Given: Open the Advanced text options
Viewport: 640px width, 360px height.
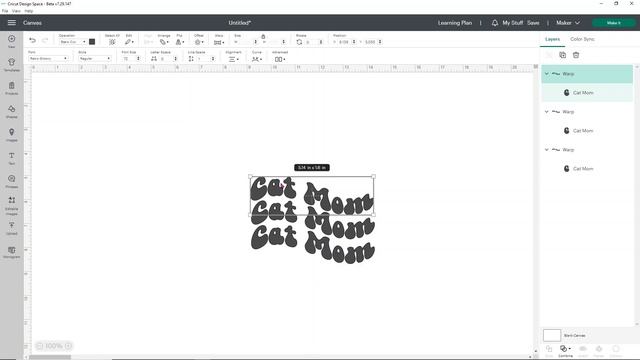Looking at the screenshot, I should click(280, 59).
